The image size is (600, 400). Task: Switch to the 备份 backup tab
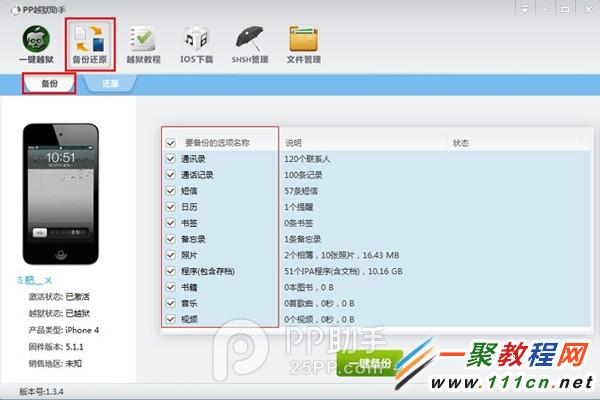pyautogui.click(x=48, y=84)
